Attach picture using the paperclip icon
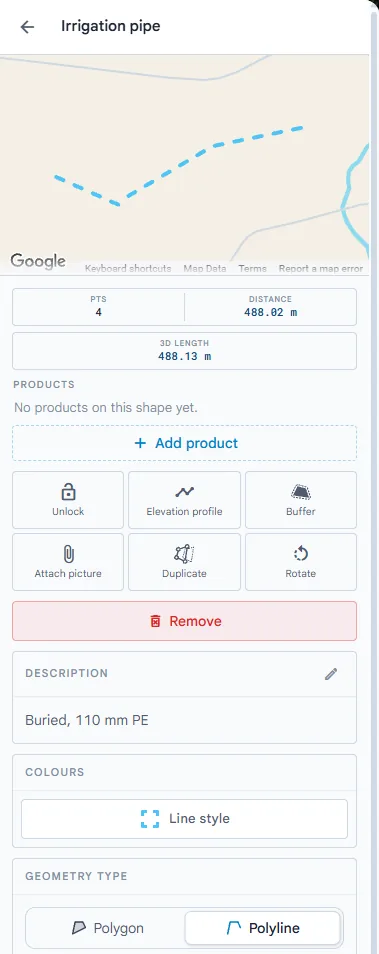Viewport: 379px width, 954px height. (68, 562)
